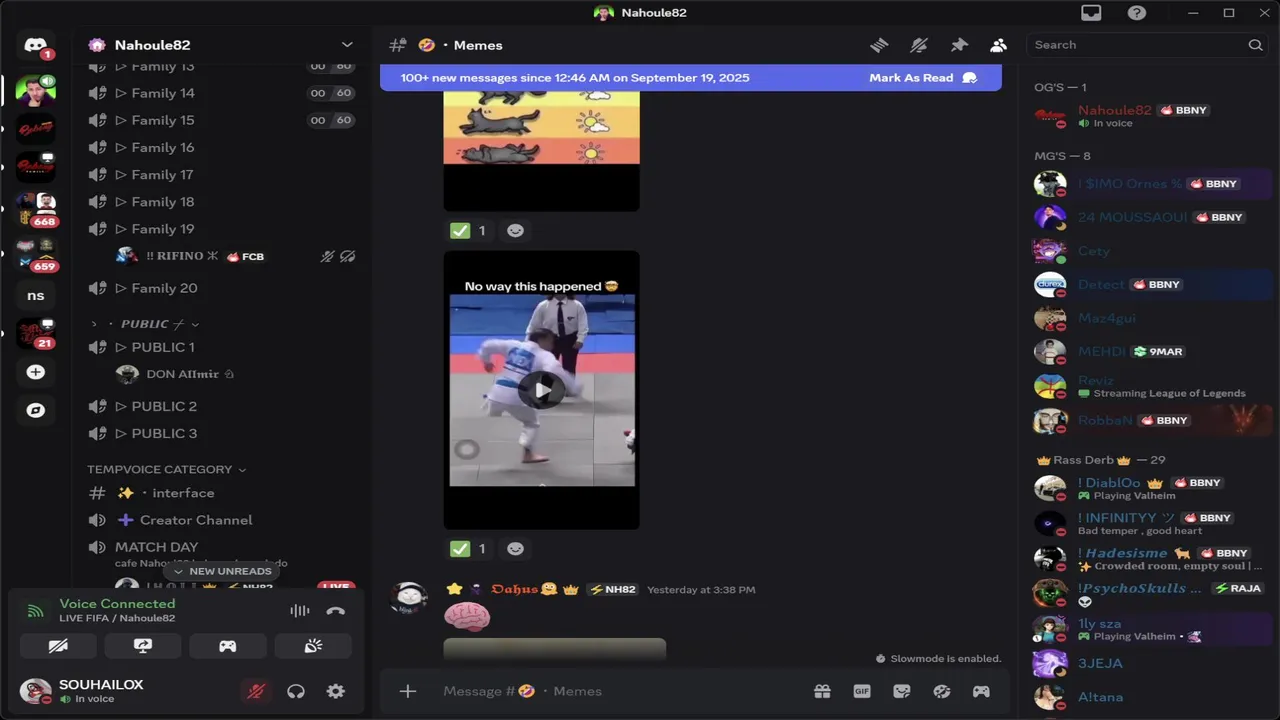Open sticker picker
1280x720 pixels.
click(902, 691)
